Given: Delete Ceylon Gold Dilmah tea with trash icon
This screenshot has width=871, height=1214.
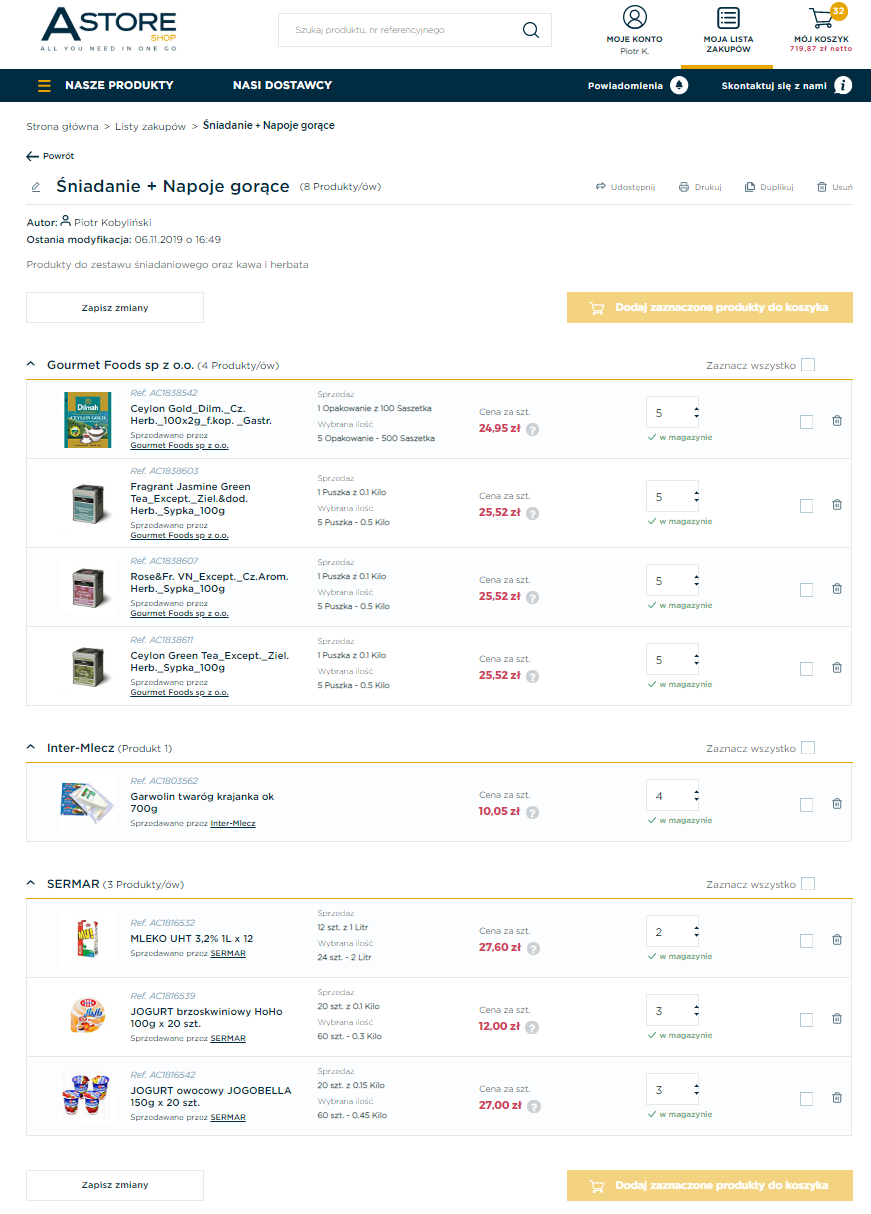Looking at the screenshot, I should tap(837, 421).
